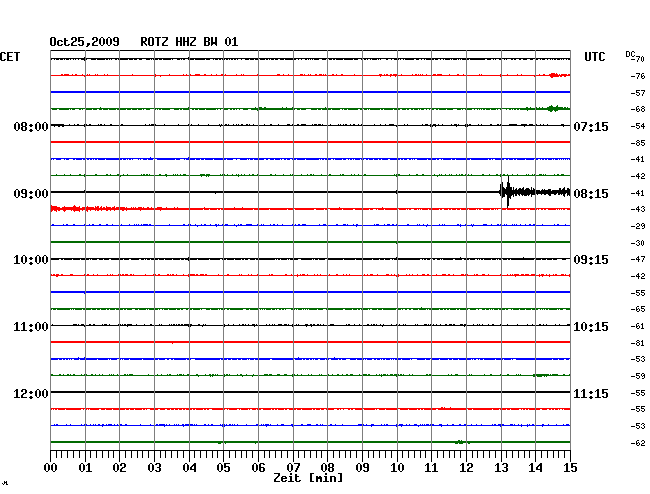Click minute 11 on the time axis
Viewport: 650px width, 494px height.
point(431,468)
